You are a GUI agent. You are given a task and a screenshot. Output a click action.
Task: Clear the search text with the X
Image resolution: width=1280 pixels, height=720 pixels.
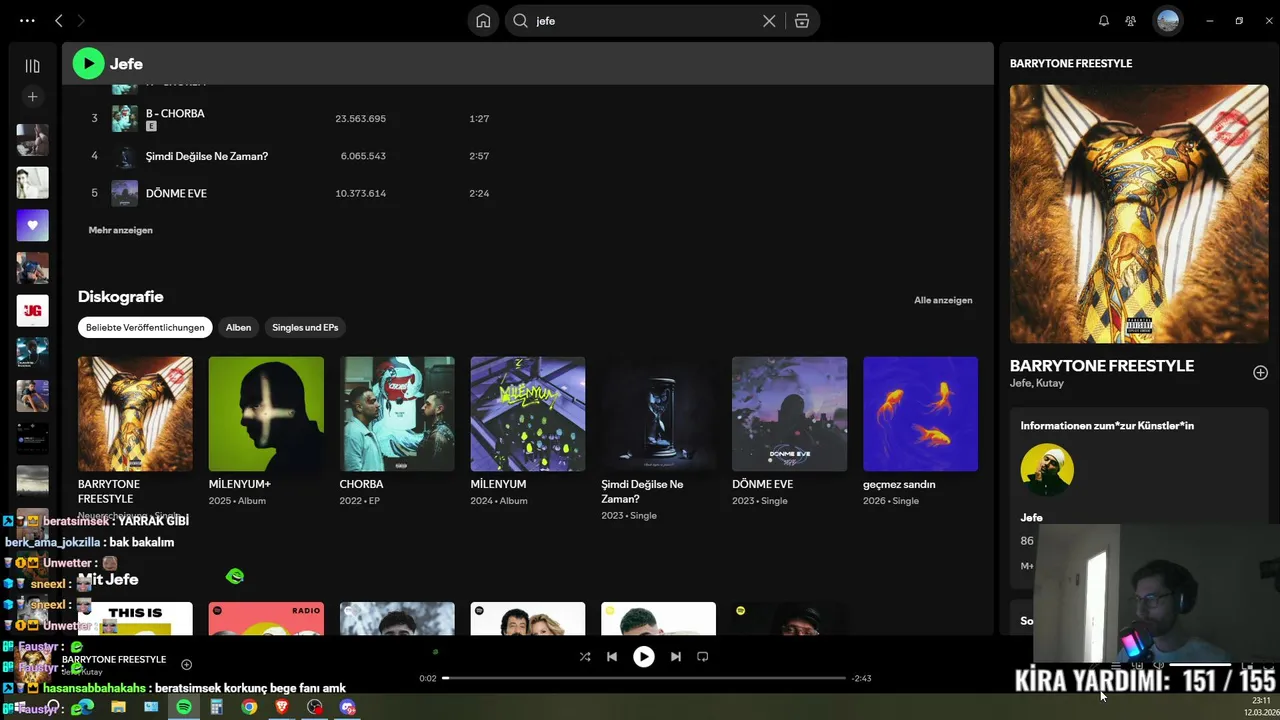(769, 20)
